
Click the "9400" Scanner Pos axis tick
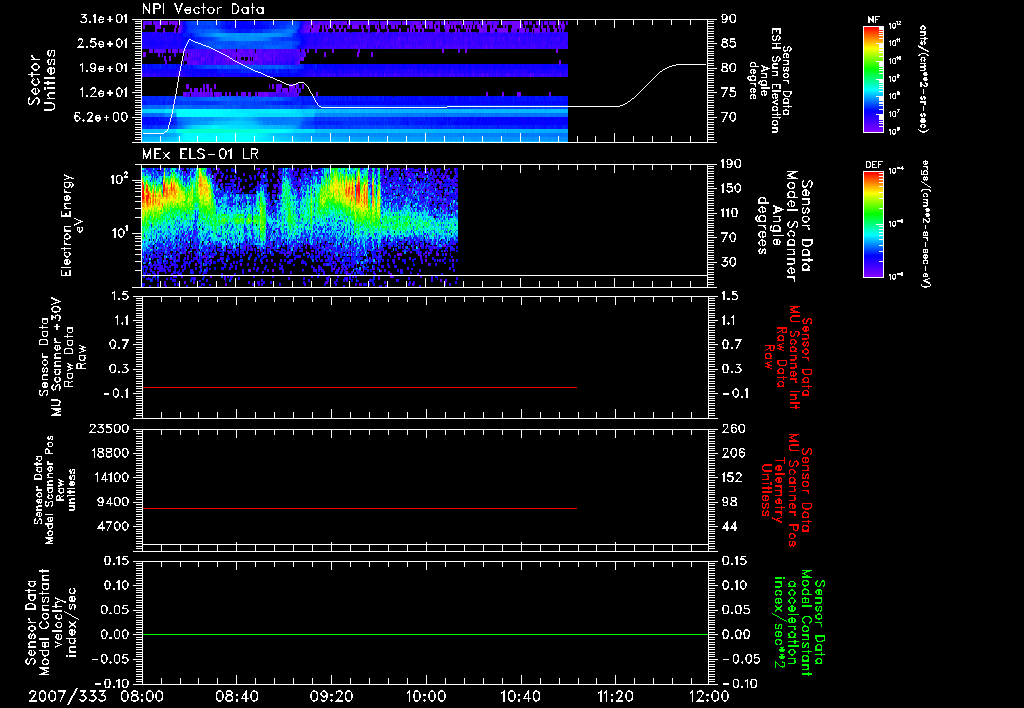click(x=112, y=502)
